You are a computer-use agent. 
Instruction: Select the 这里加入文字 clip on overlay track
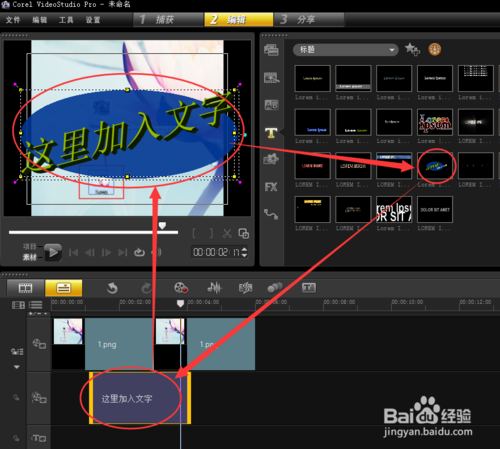click(140, 398)
